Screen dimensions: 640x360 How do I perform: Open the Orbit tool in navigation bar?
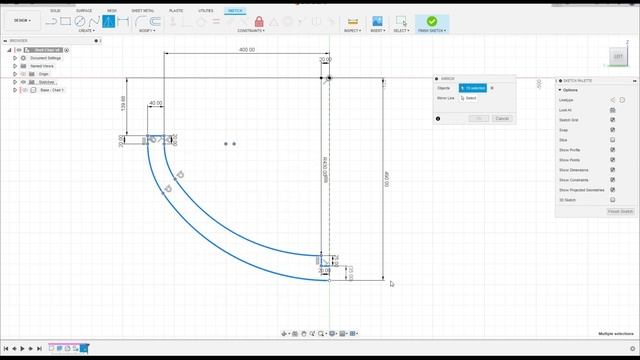pos(284,334)
